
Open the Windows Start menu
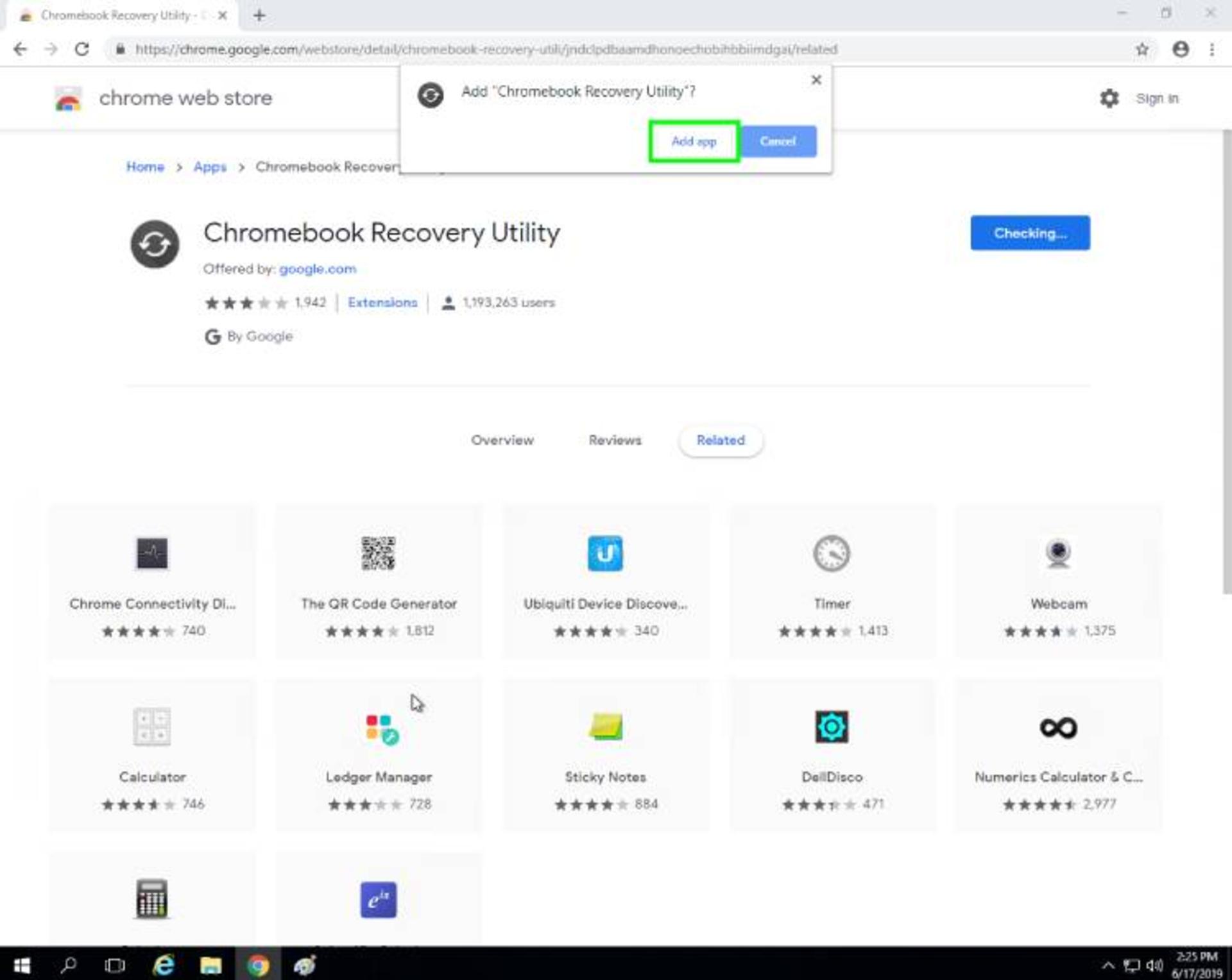click(x=21, y=965)
